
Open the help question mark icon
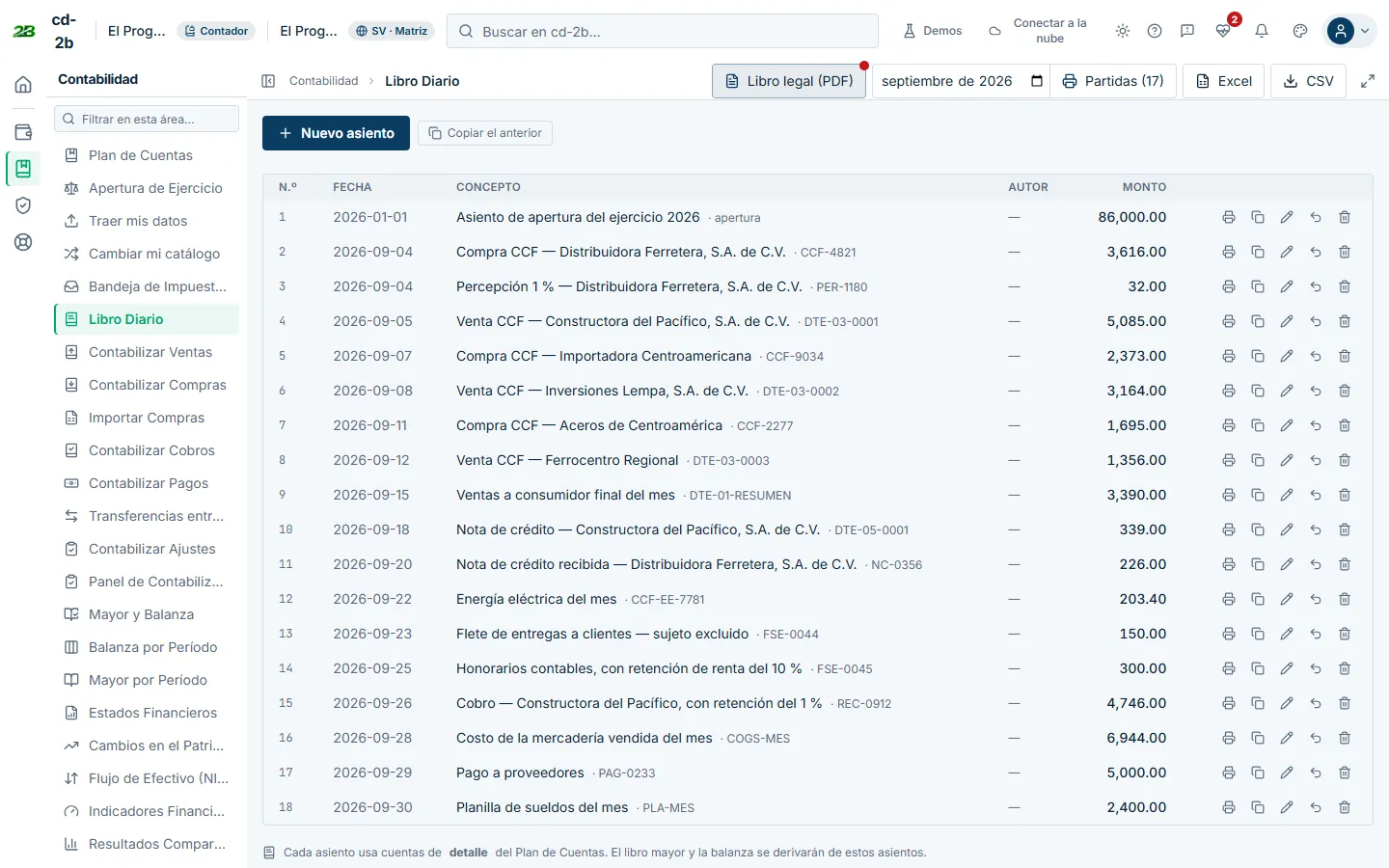coord(1155,31)
